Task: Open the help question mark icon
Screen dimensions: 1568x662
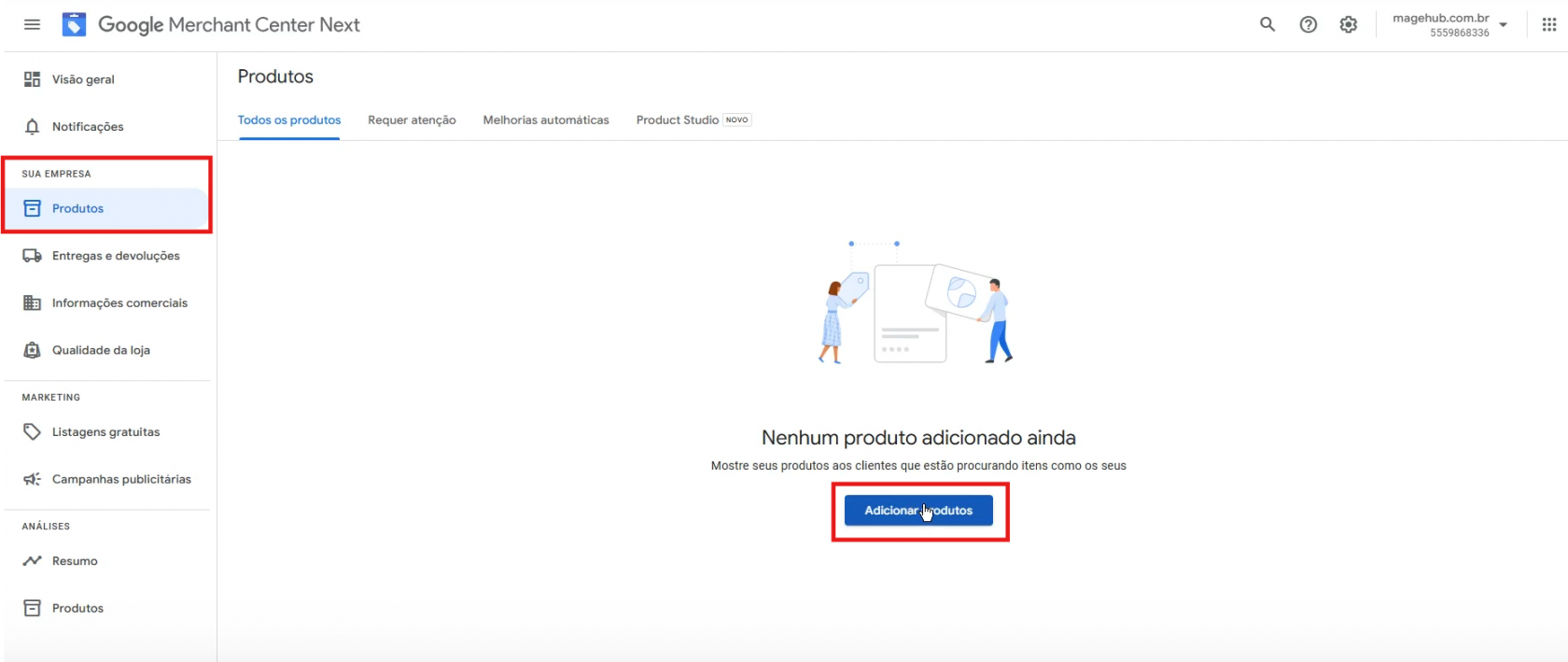Action: tap(1309, 24)
